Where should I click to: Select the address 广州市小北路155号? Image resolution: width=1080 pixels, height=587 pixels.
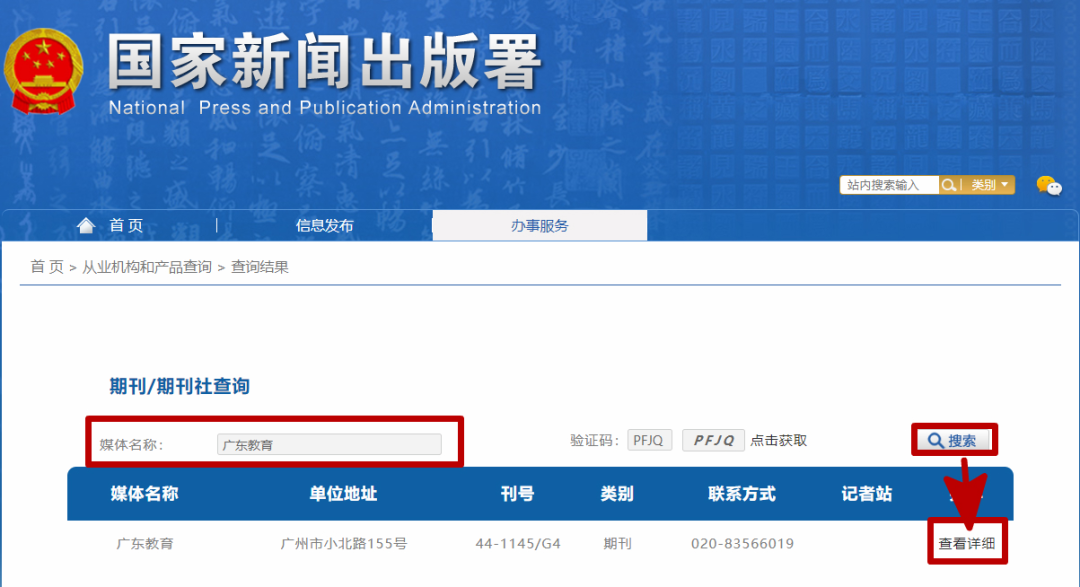click(344, 544)
